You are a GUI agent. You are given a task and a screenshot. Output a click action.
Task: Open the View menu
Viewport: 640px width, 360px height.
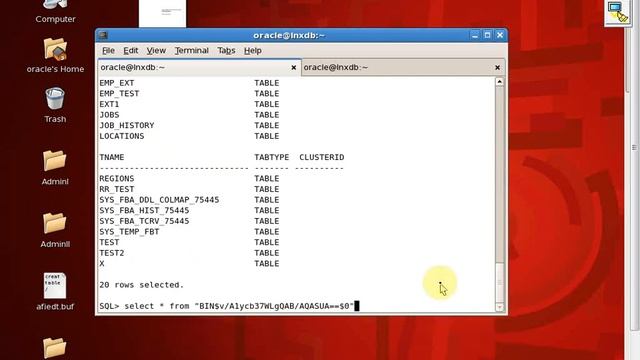click(156, 51)
